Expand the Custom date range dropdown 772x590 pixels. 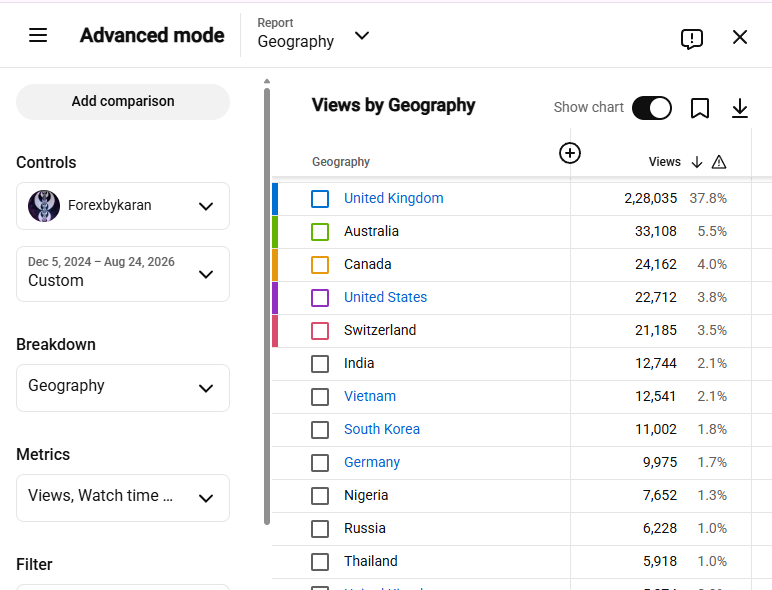click(x=123, y=274)
